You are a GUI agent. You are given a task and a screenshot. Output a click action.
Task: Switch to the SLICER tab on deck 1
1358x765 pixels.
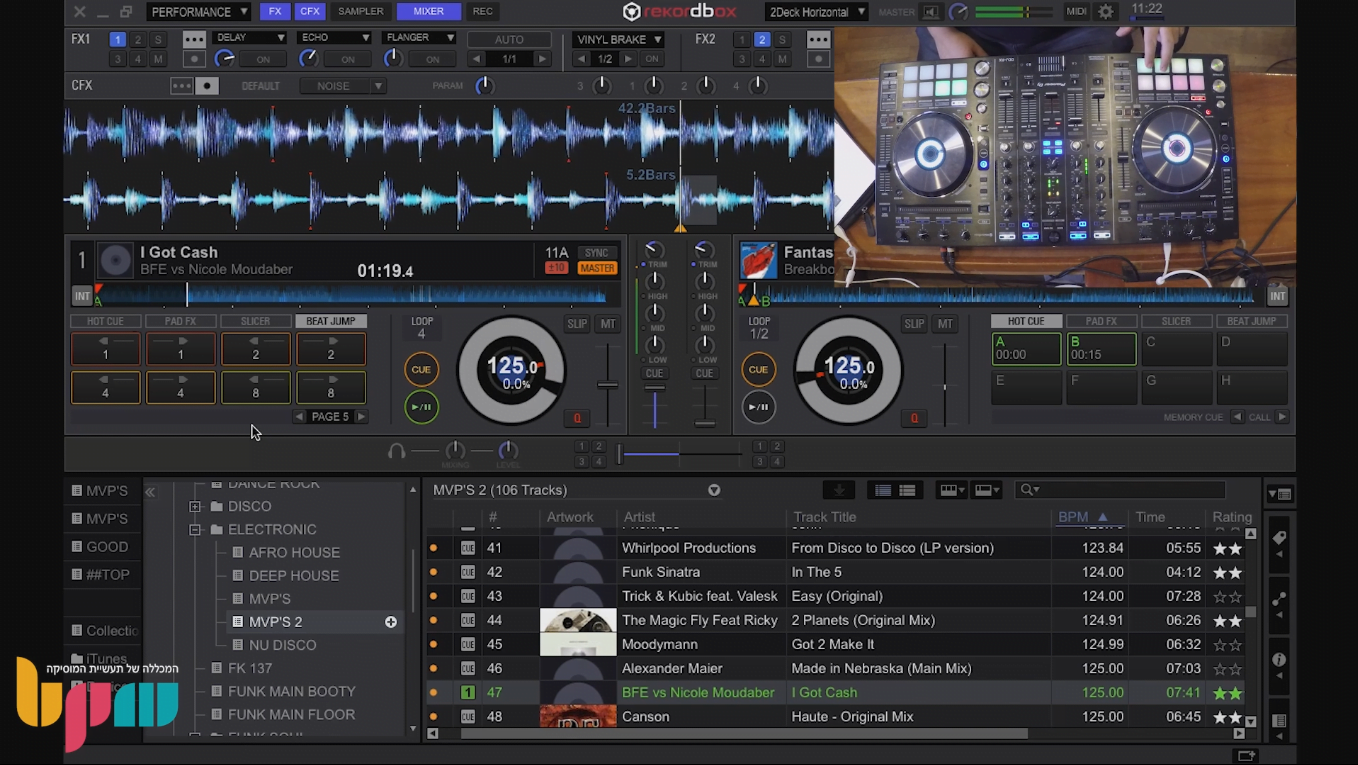pyautogui.click(x=255, y=321)
